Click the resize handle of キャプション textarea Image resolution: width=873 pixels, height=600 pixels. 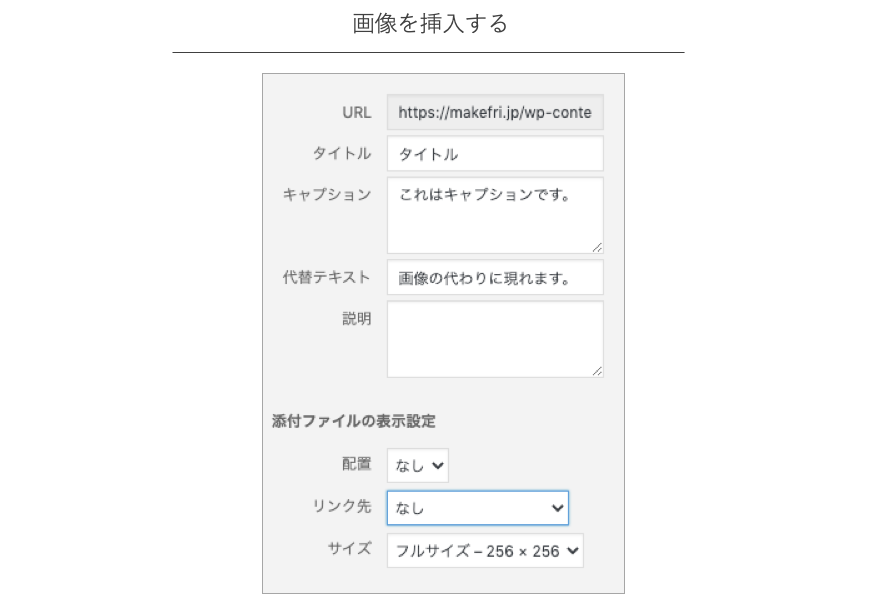coord(597,248)
